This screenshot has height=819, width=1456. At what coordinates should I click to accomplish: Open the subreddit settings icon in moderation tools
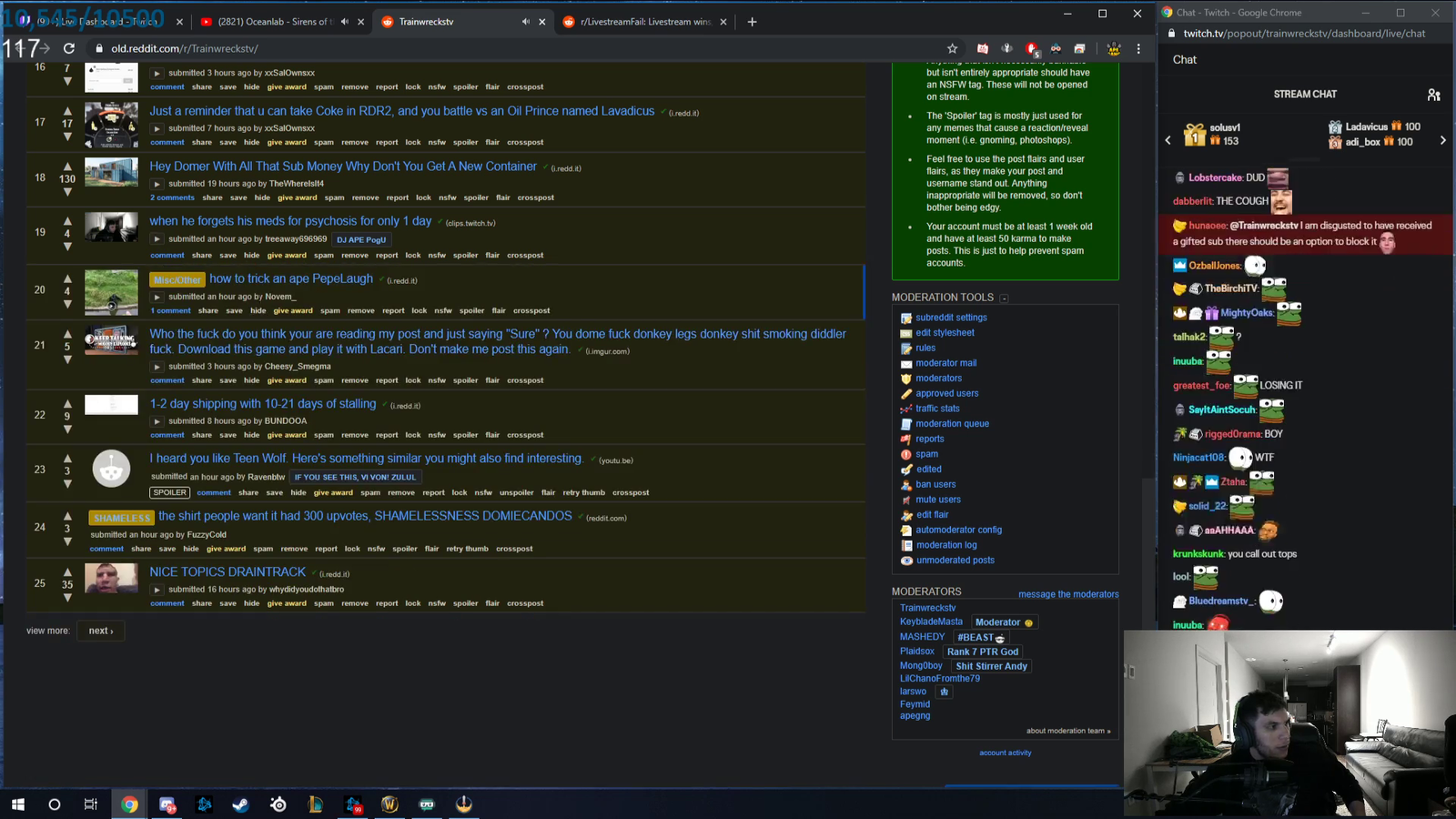[905, 318]
